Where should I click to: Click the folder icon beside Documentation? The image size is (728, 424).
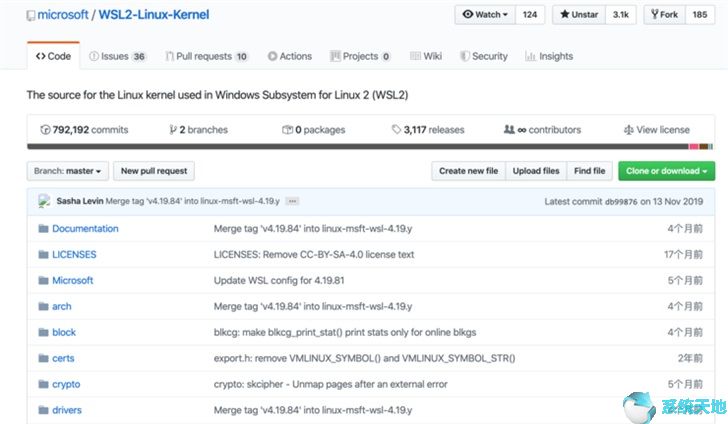pyautogui.click(x=44, y=228)
